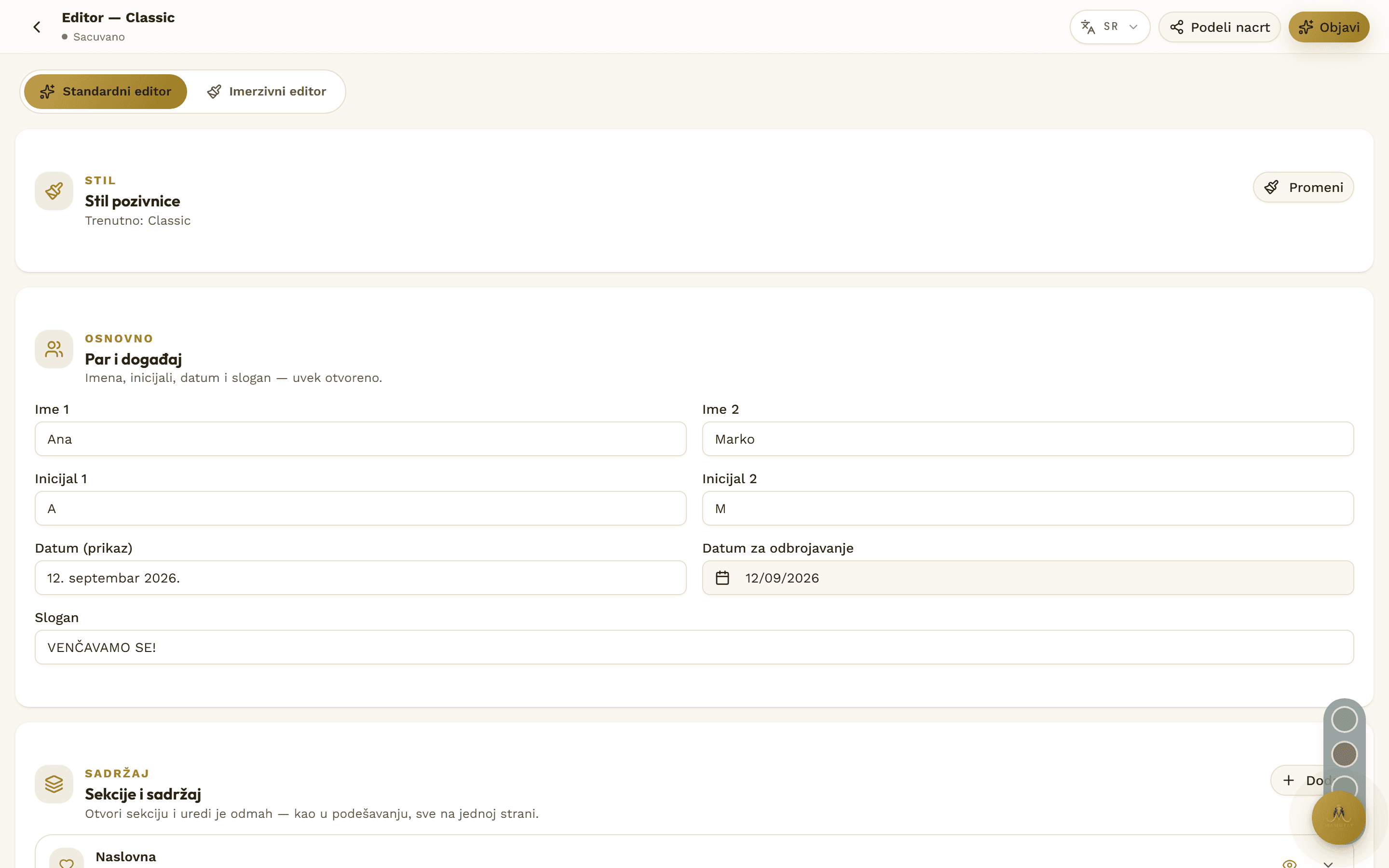
Task: Click the translate language icon
Action: coord(1088,27)
